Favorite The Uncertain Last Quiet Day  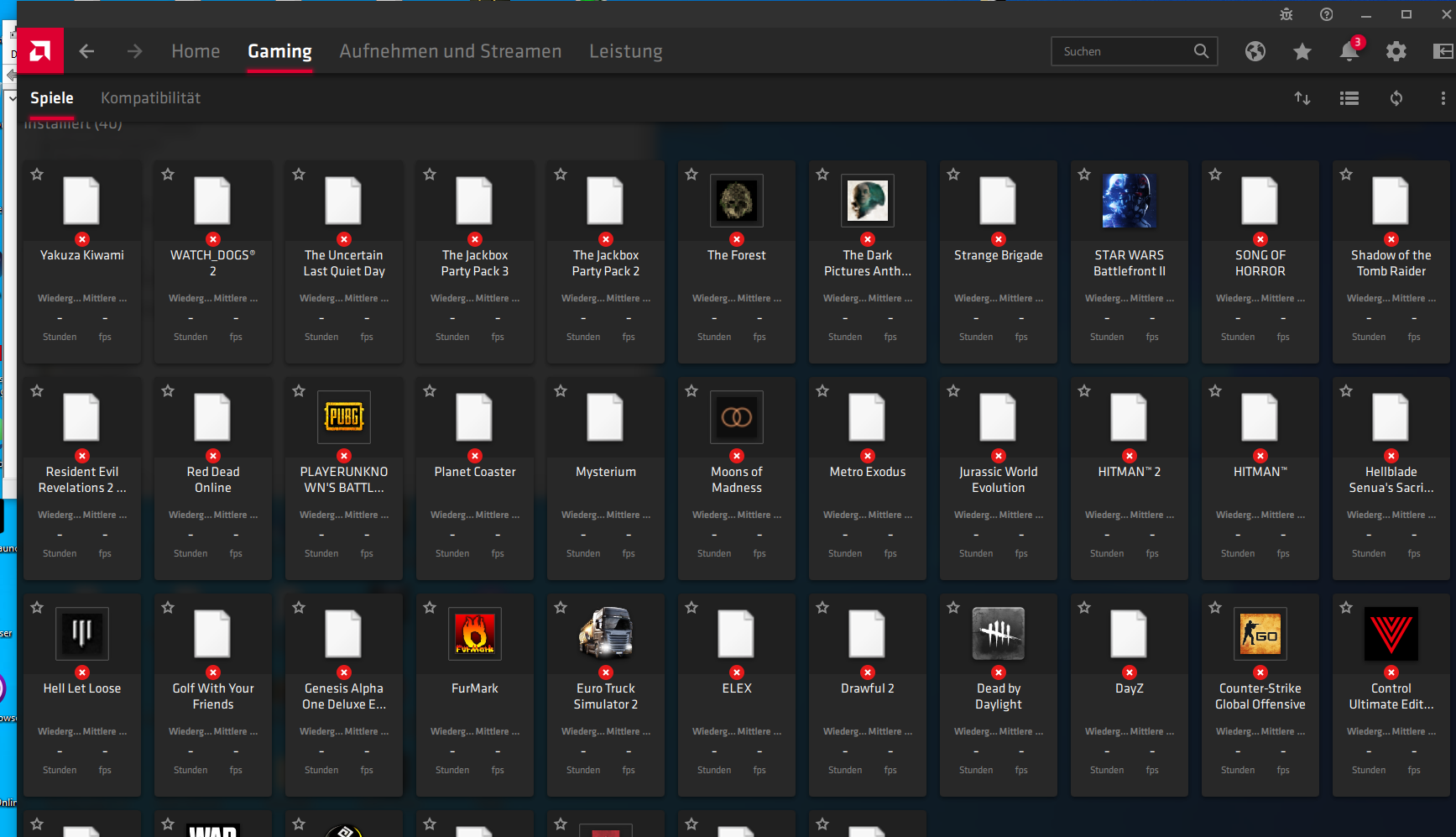[x=299, y=175]
